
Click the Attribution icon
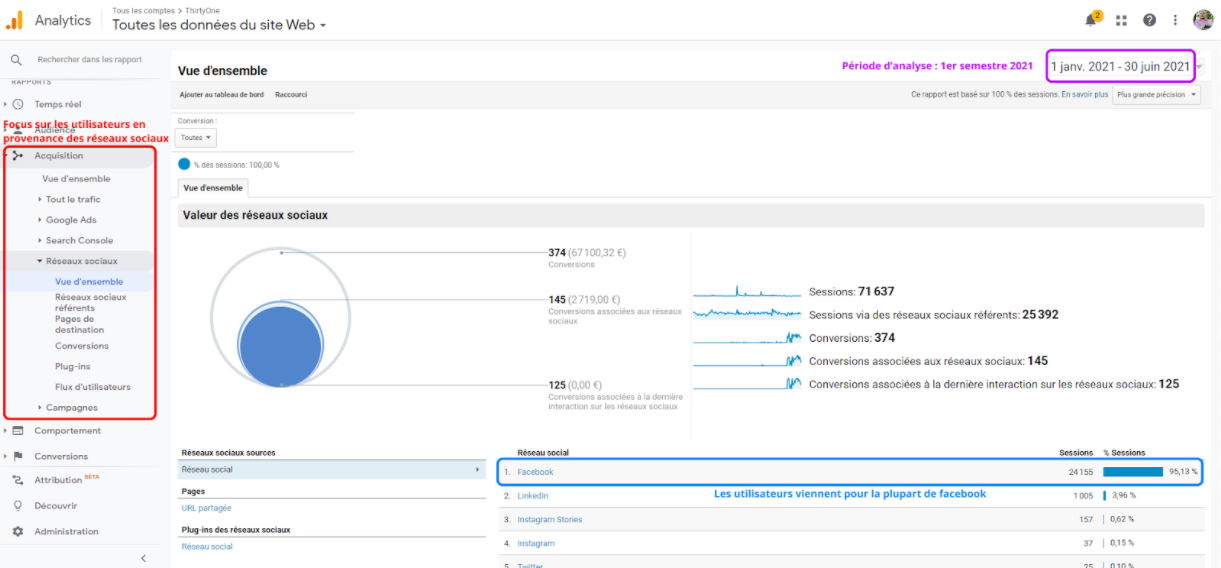point(18,480)
